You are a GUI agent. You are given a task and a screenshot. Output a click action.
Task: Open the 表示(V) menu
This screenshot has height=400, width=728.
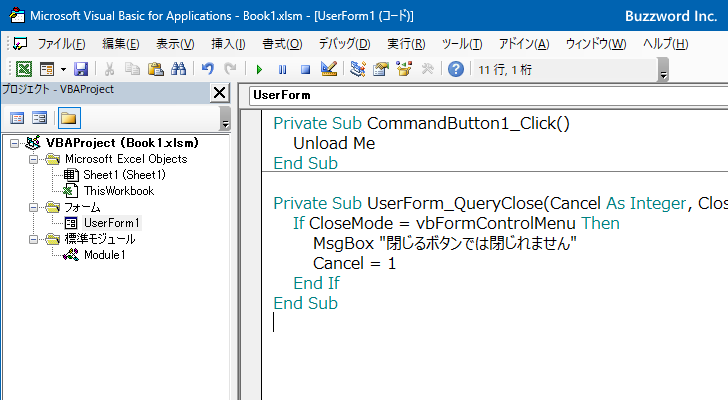(175, 44)
